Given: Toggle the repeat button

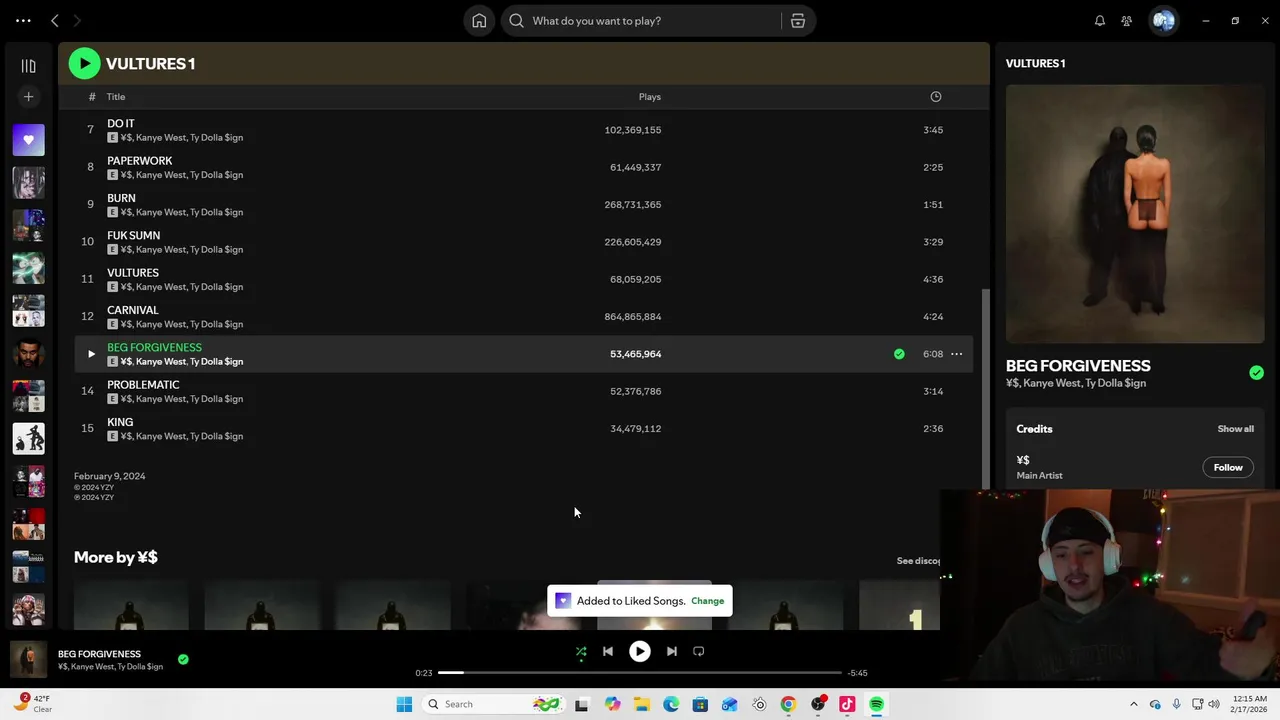Looking at the screenshot, I should pyautogui.click(x=699, y=652).
